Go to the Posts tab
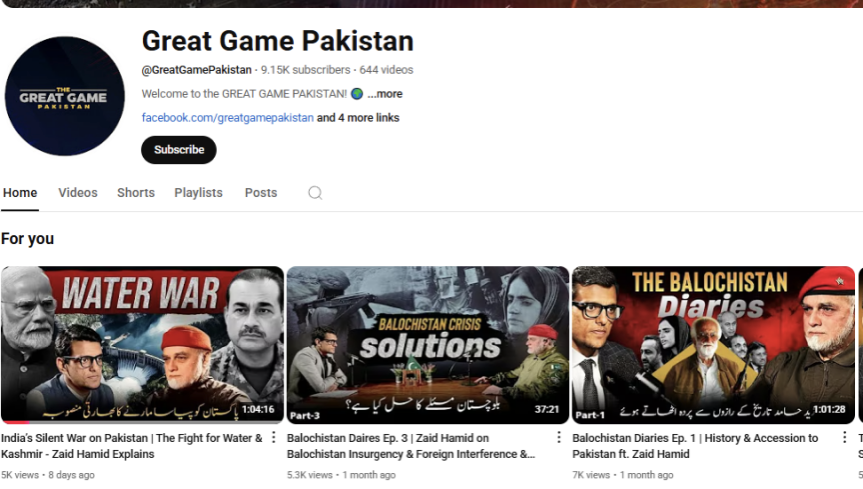The image size is (863, 489). pos(261,193)
